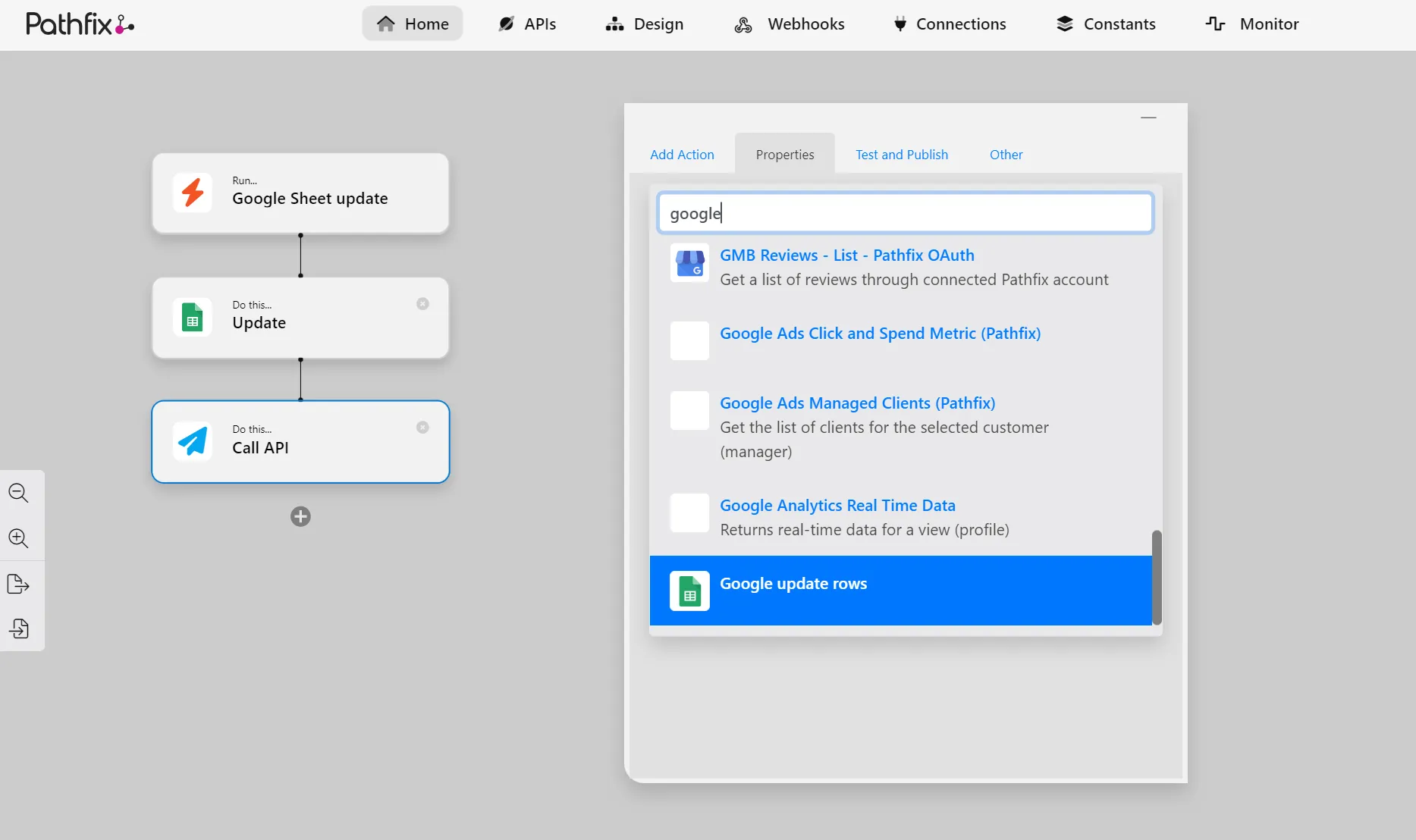
Task: Remove the Update step
Action: point(422,304)
